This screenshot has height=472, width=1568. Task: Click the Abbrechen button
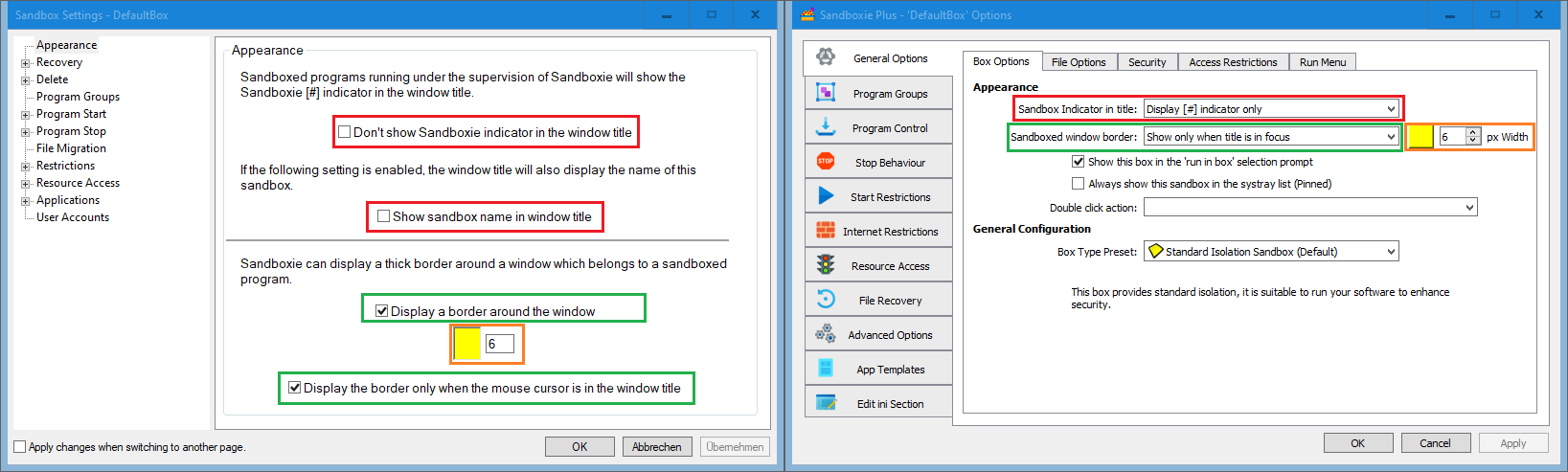[x=656, y=447]
